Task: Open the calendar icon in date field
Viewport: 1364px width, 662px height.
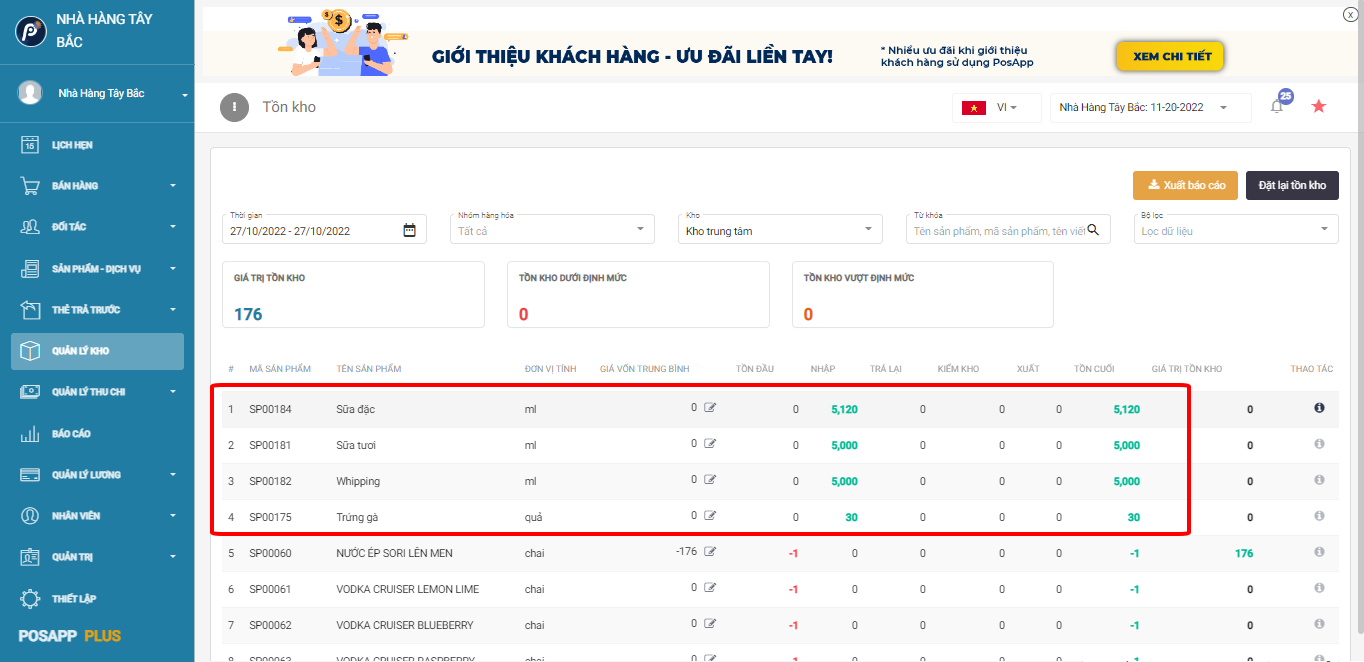Action: pos(409,231)
